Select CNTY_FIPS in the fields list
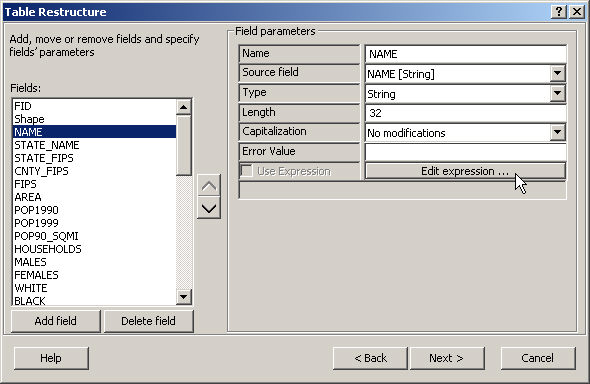Image resolution: width=590 pixels, height=384 pixels. coord(94,171)
